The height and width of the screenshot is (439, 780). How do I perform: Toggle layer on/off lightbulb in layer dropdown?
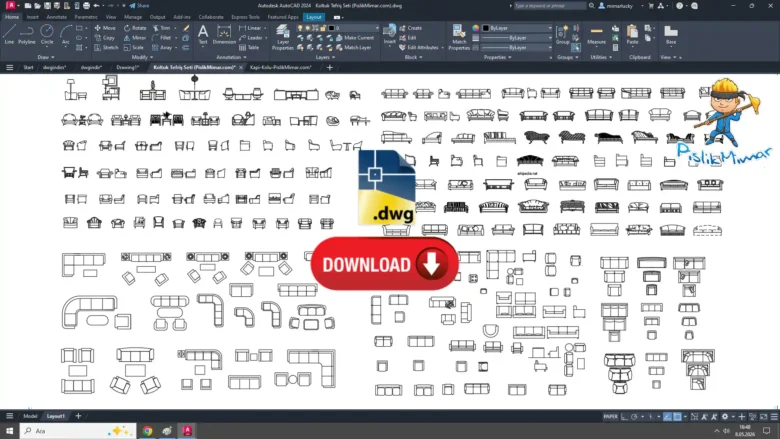(x=300, y=28)
